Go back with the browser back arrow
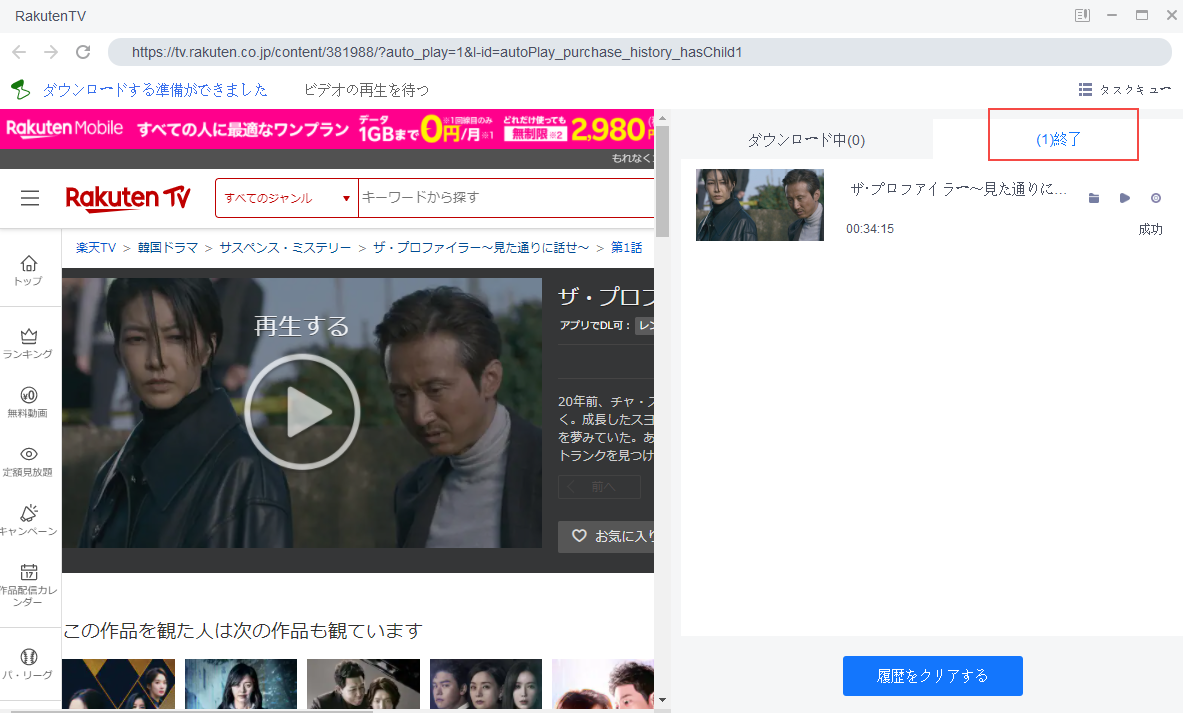This screenshot has width=1183, height=713. 20,52
